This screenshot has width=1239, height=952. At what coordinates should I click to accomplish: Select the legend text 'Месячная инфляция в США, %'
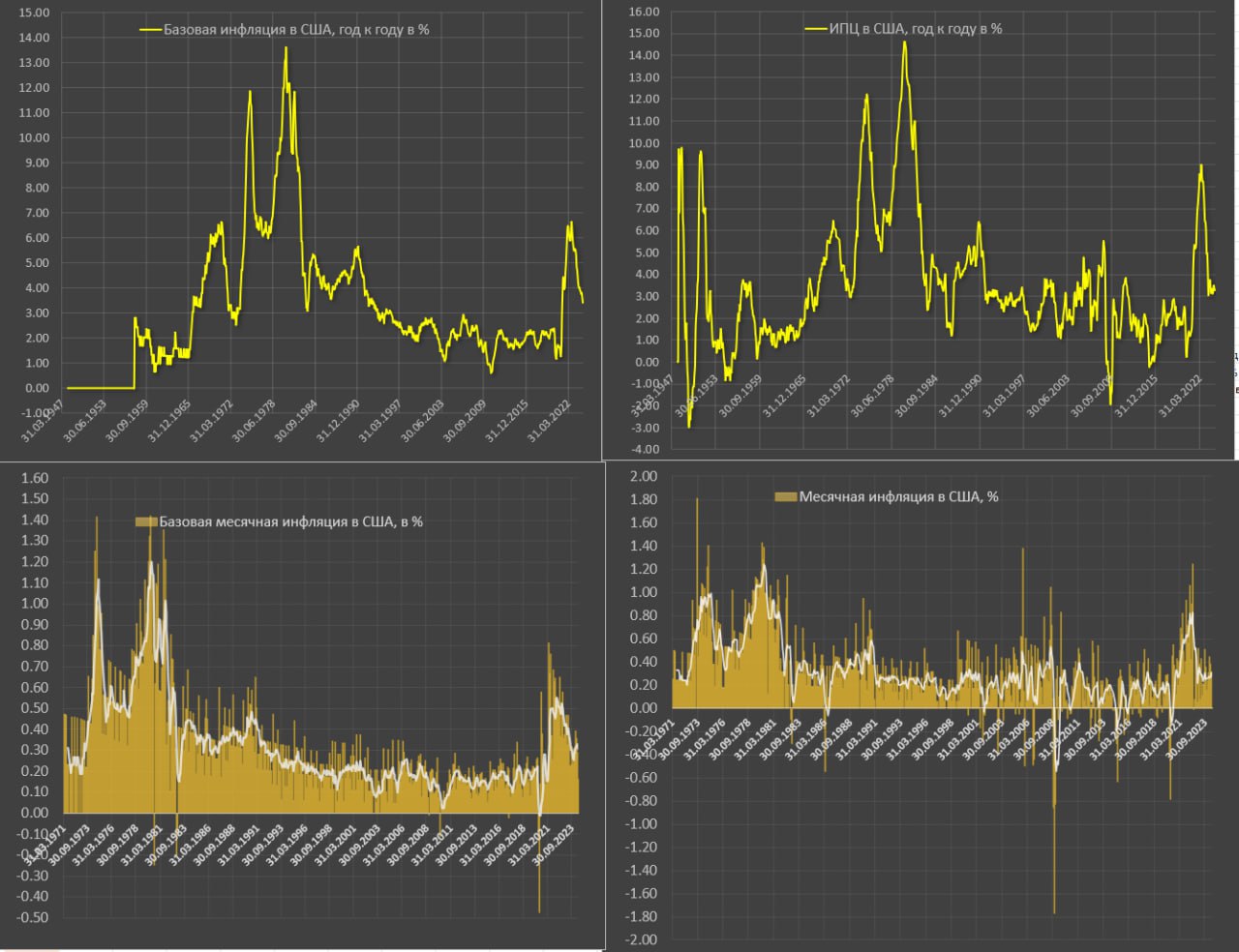[x=898, y=497]
